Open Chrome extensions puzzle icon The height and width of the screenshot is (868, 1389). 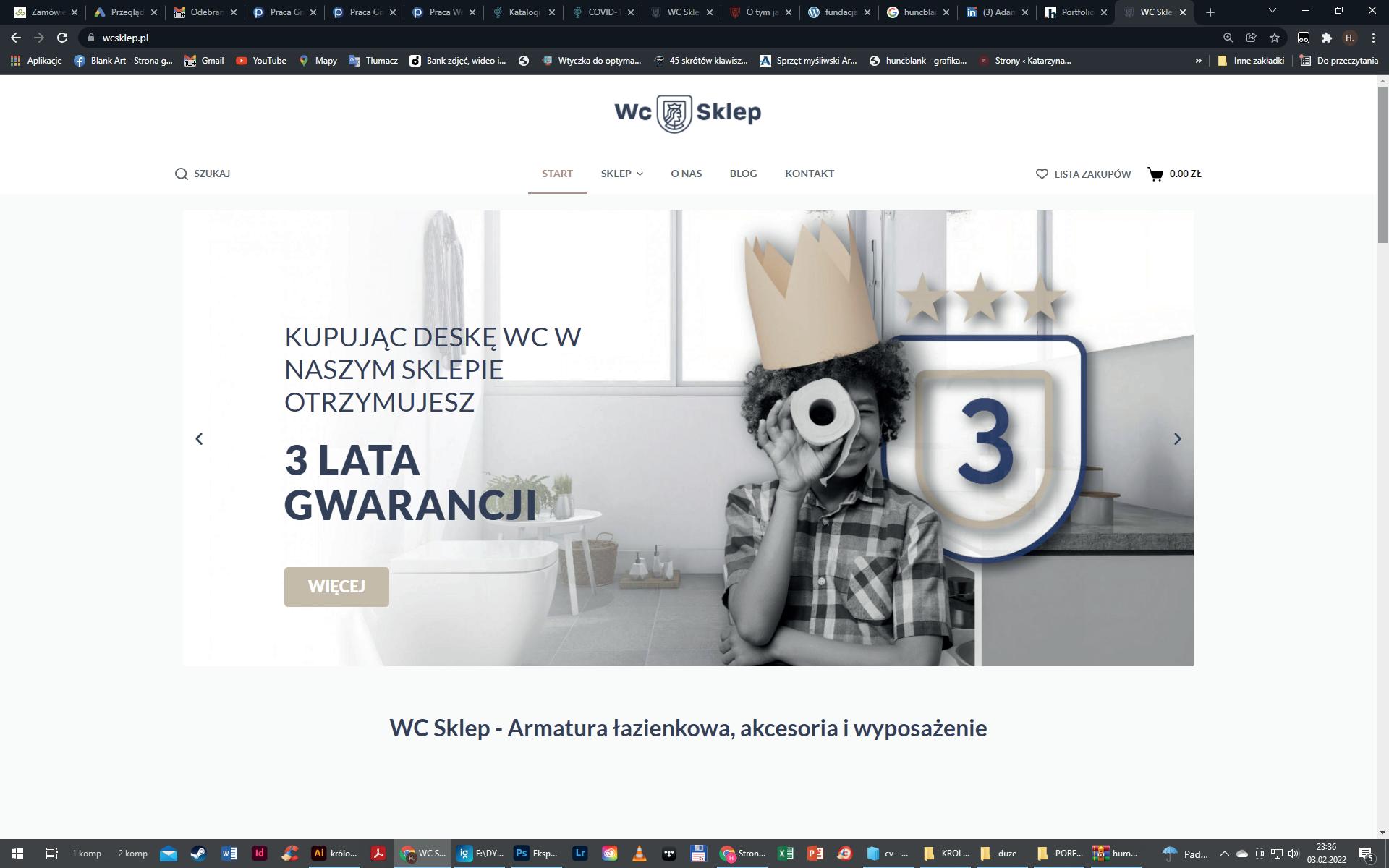coord(1326,38)
